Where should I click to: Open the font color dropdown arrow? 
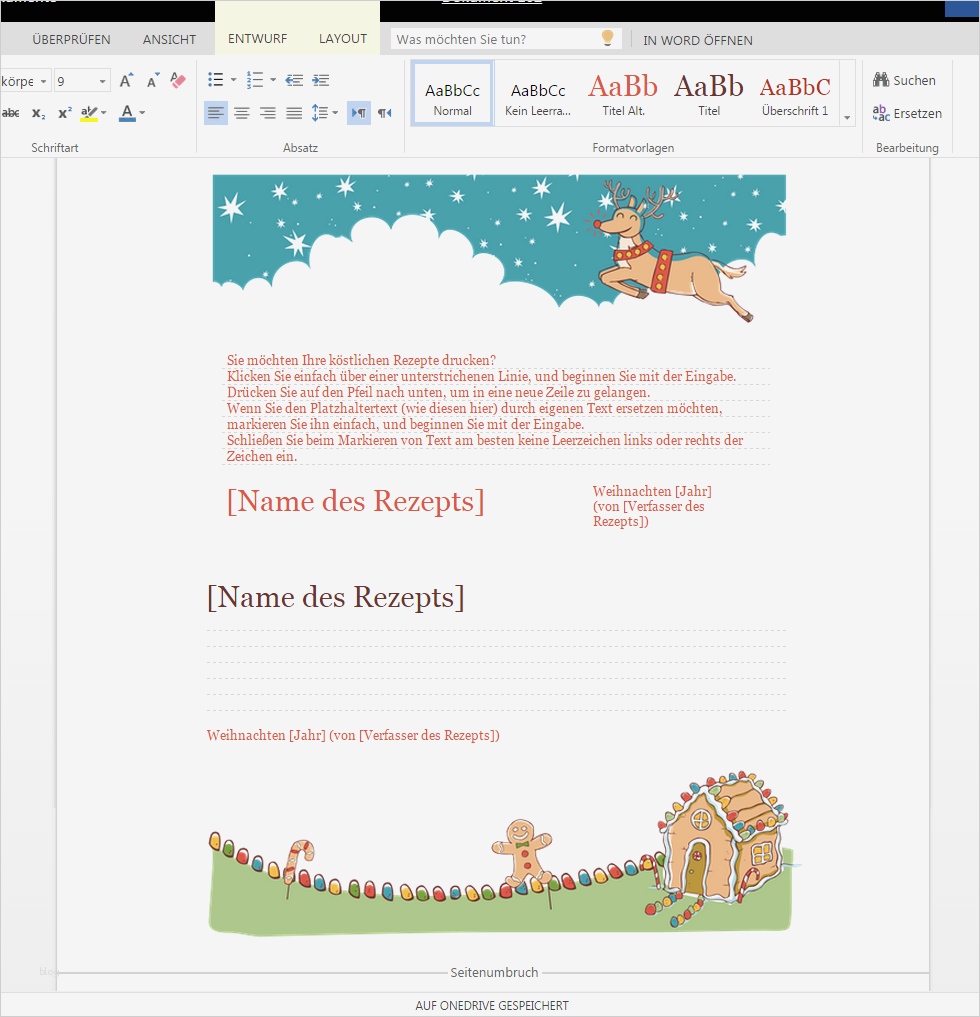point(141,113)
